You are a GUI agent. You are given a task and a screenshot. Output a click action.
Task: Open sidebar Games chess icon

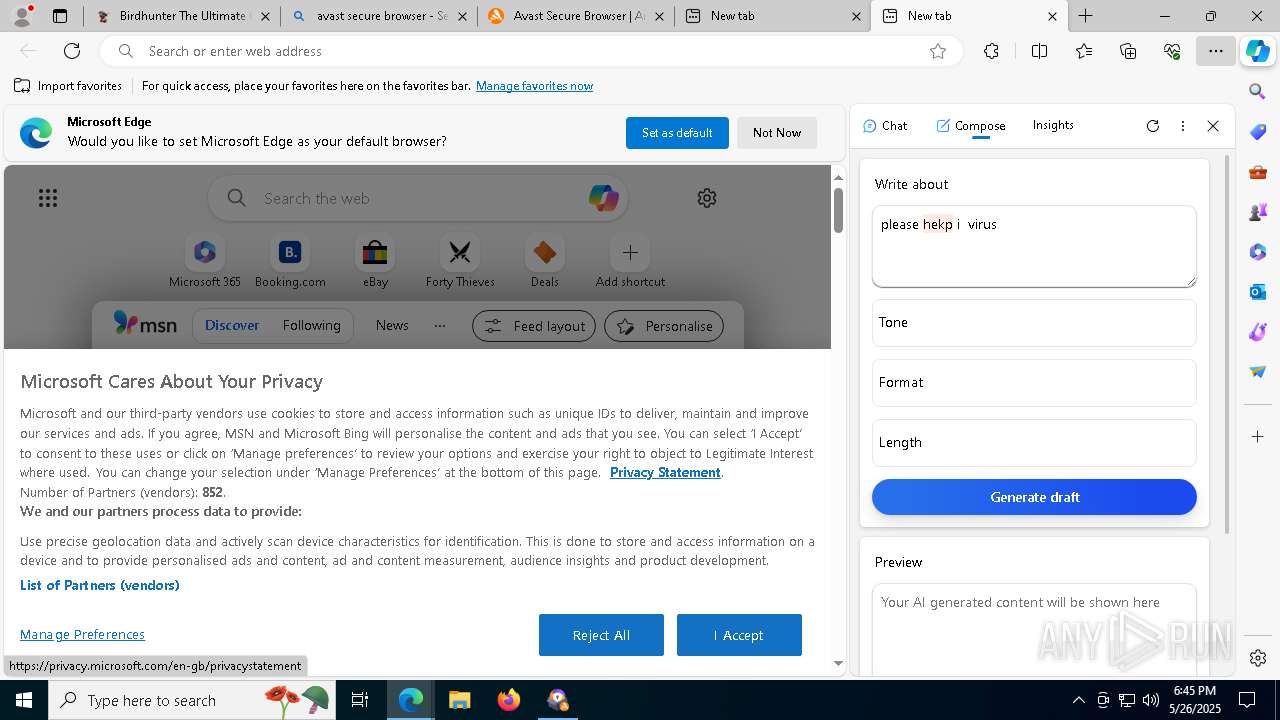[1258, 212]
